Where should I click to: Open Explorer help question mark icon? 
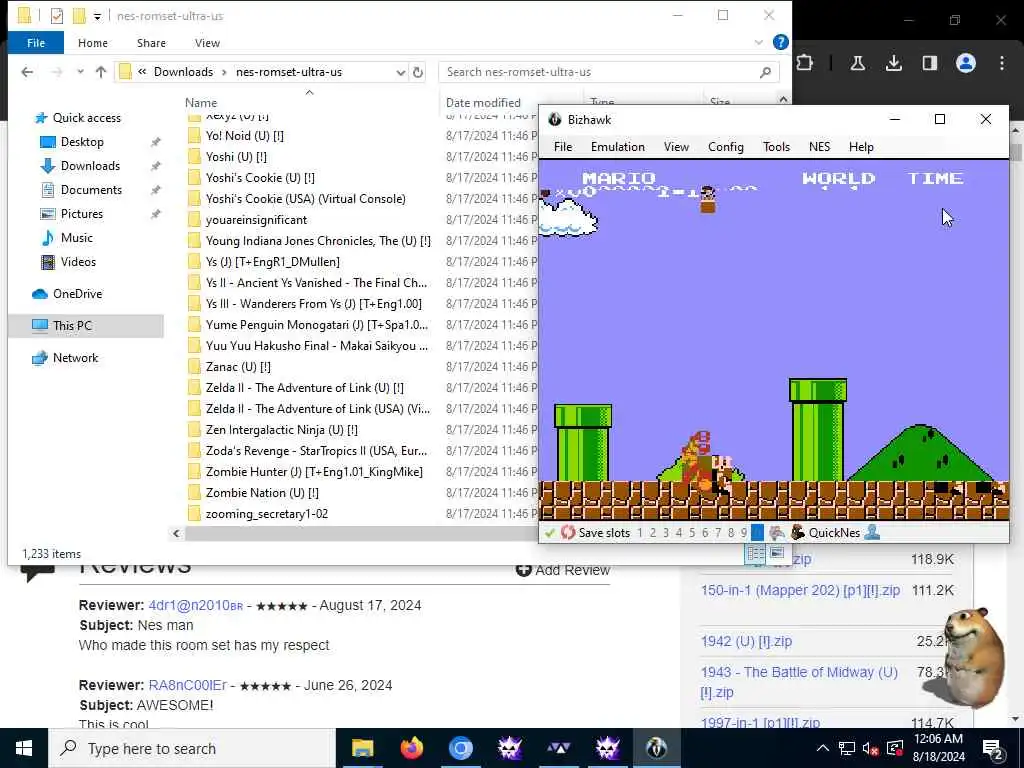[780, 42]
